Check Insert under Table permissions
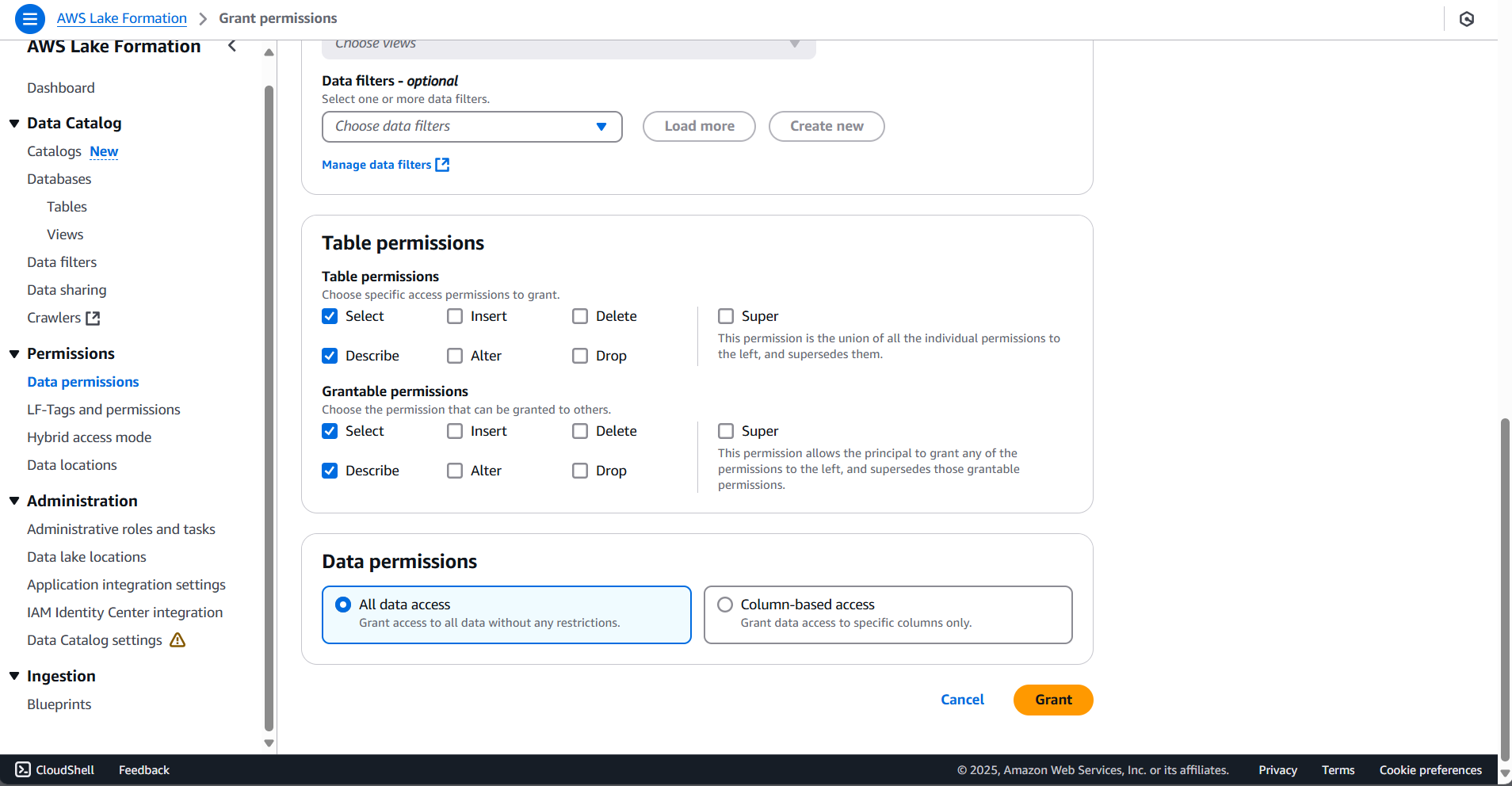 point(455,316)
